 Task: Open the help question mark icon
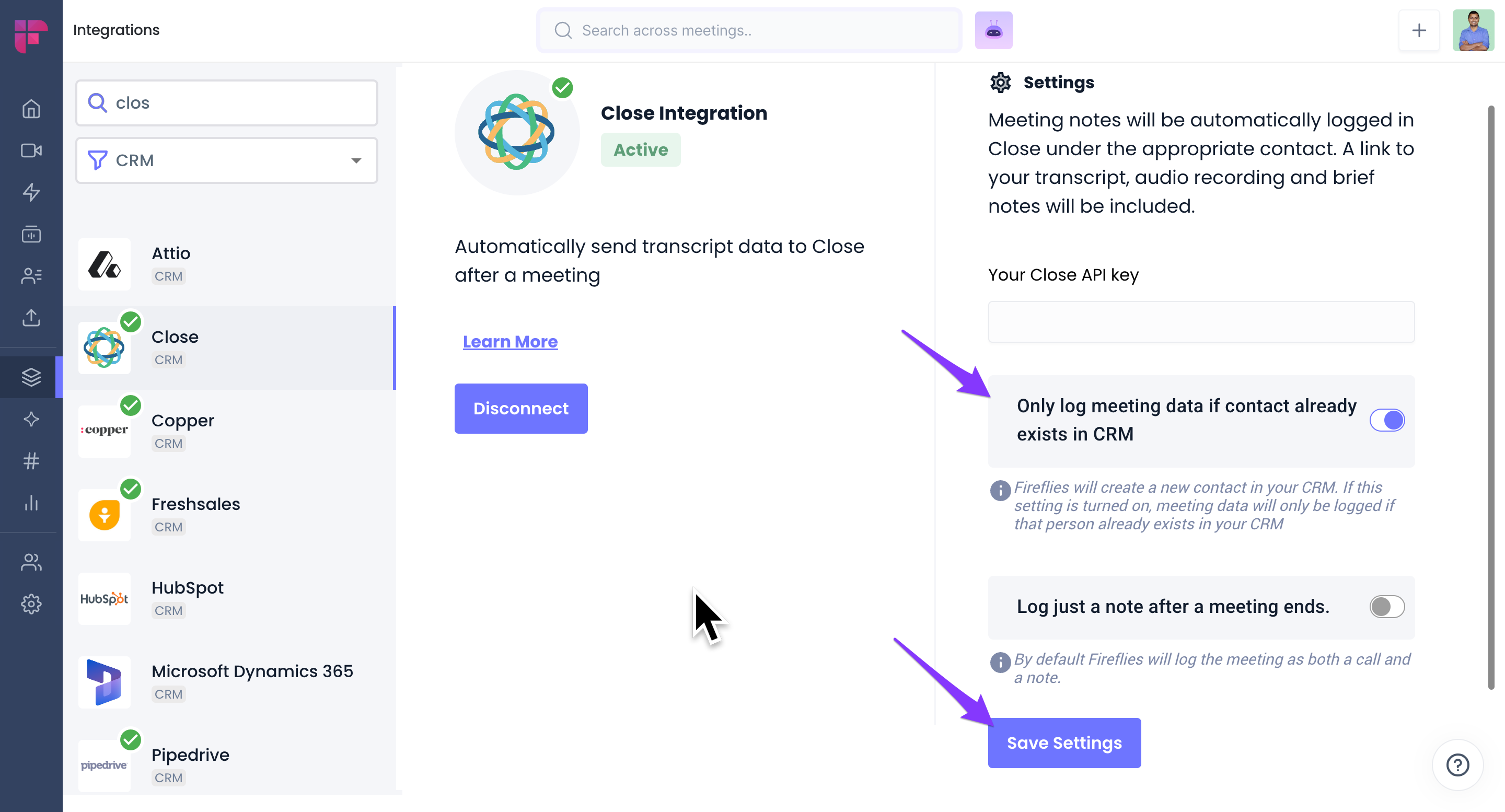pos(1457,764)
